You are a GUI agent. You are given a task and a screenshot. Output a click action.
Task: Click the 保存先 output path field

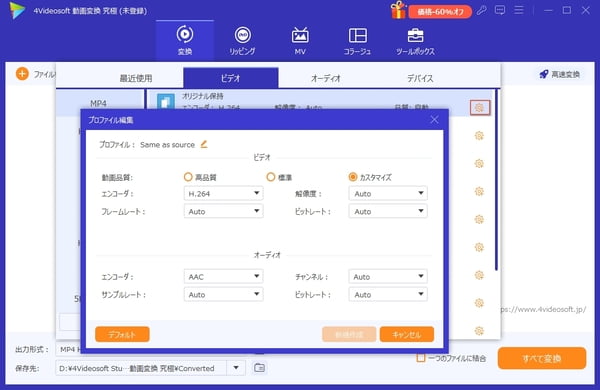tap(141, 368)
